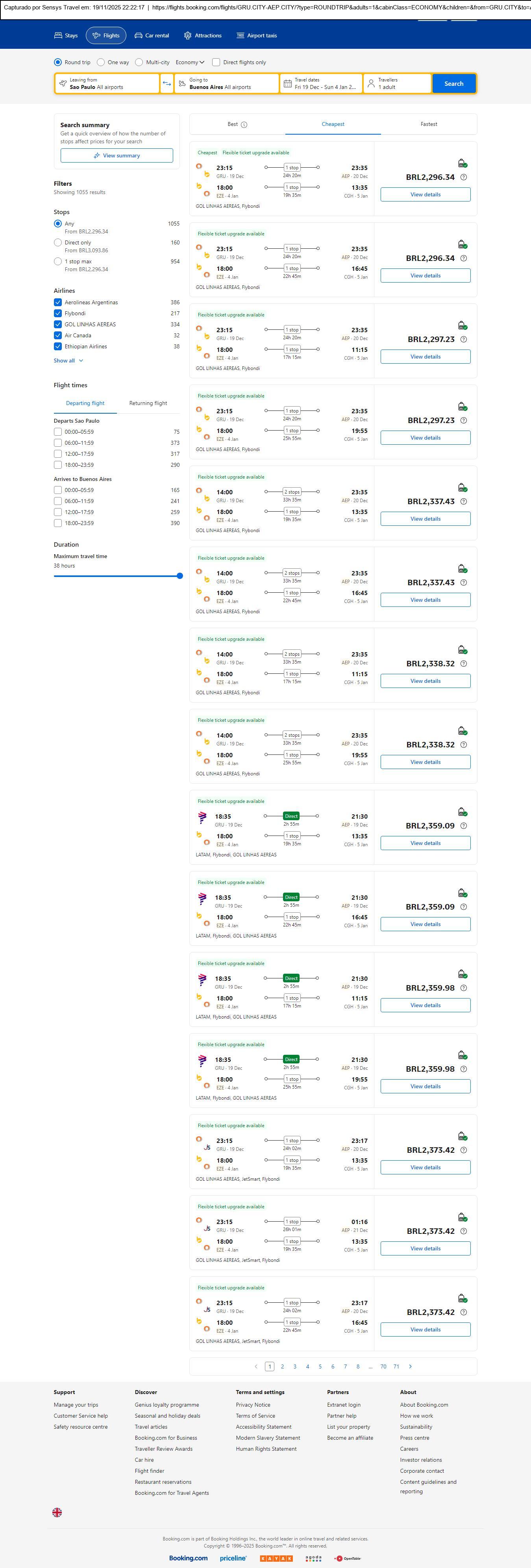Open the Economy cabin class dropdown
531x1568 pixels.
[x=189, y=62]
